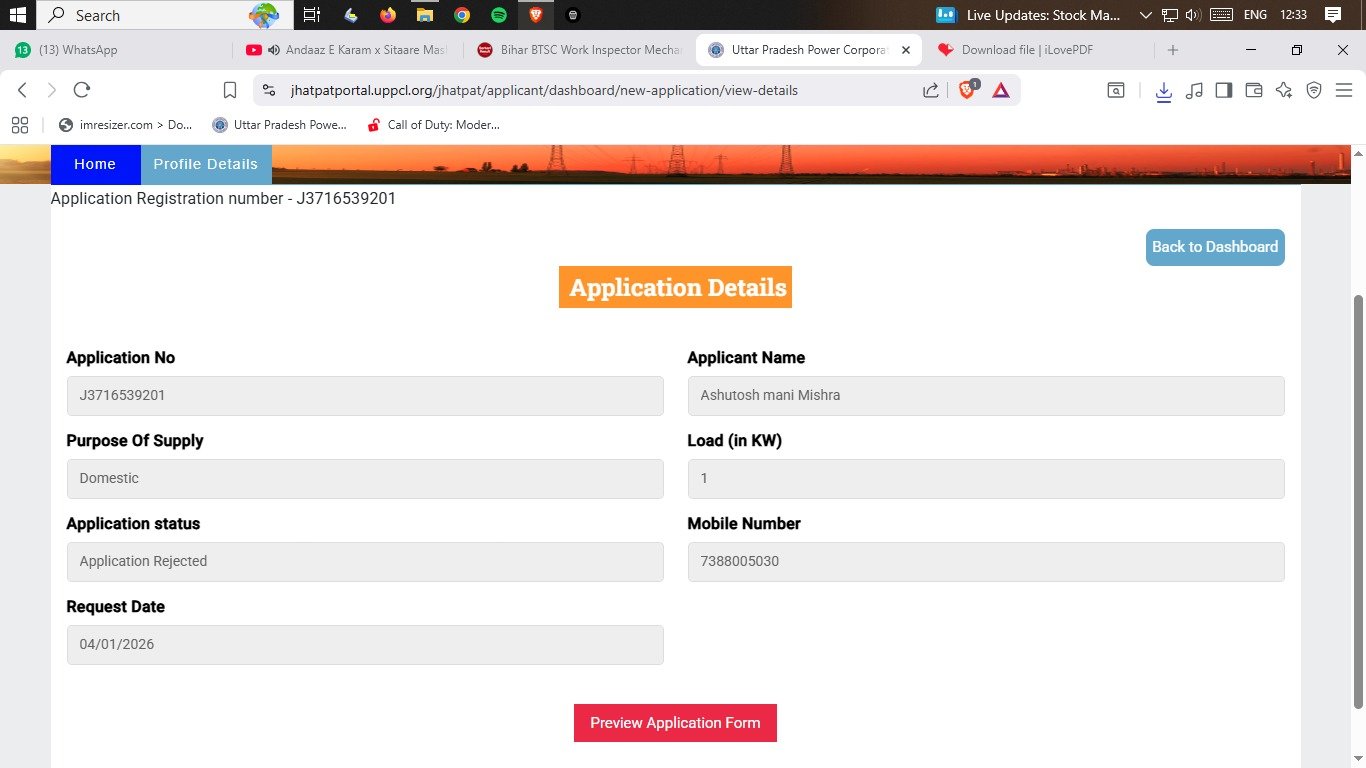Click the share page icon in address bar
Image resolution: width=1366 pixels, height=768 pixels.
point(930,90)
